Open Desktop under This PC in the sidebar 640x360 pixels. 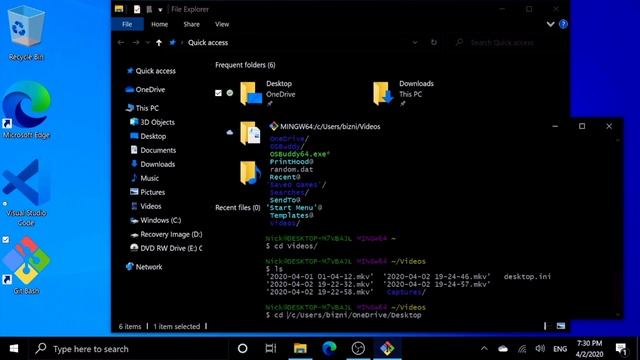coord(153,136)
